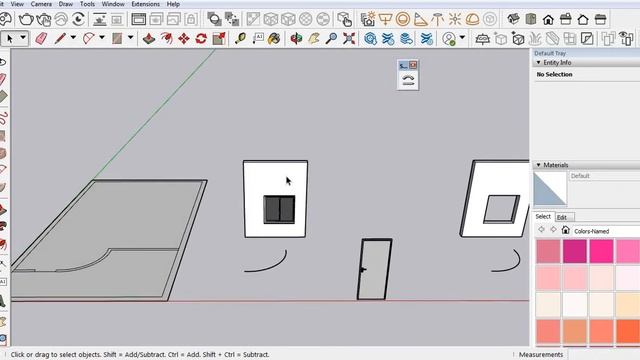This screenshot has height=360, width=640.
Task: Switch to Iso view
Action: click(513, 19)
